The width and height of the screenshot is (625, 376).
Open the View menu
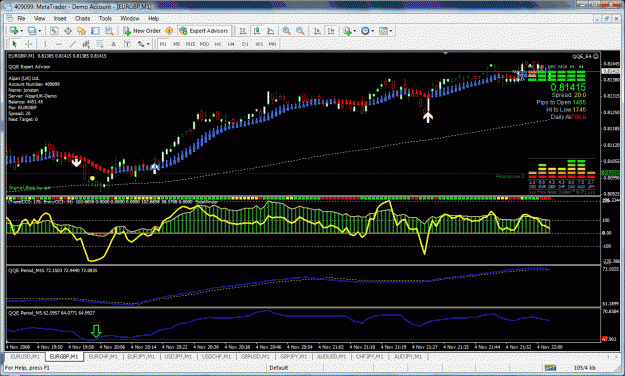tap(39, 18)
